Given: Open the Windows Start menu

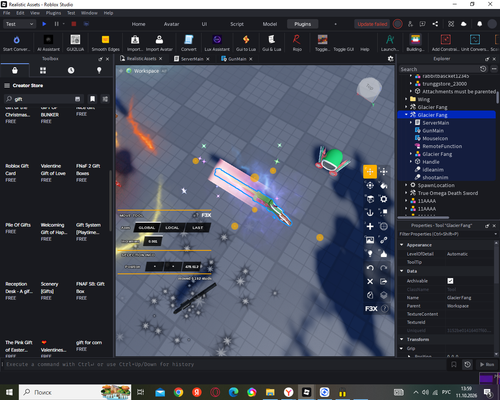Looking at the screenshot, I should click(9, 392).
